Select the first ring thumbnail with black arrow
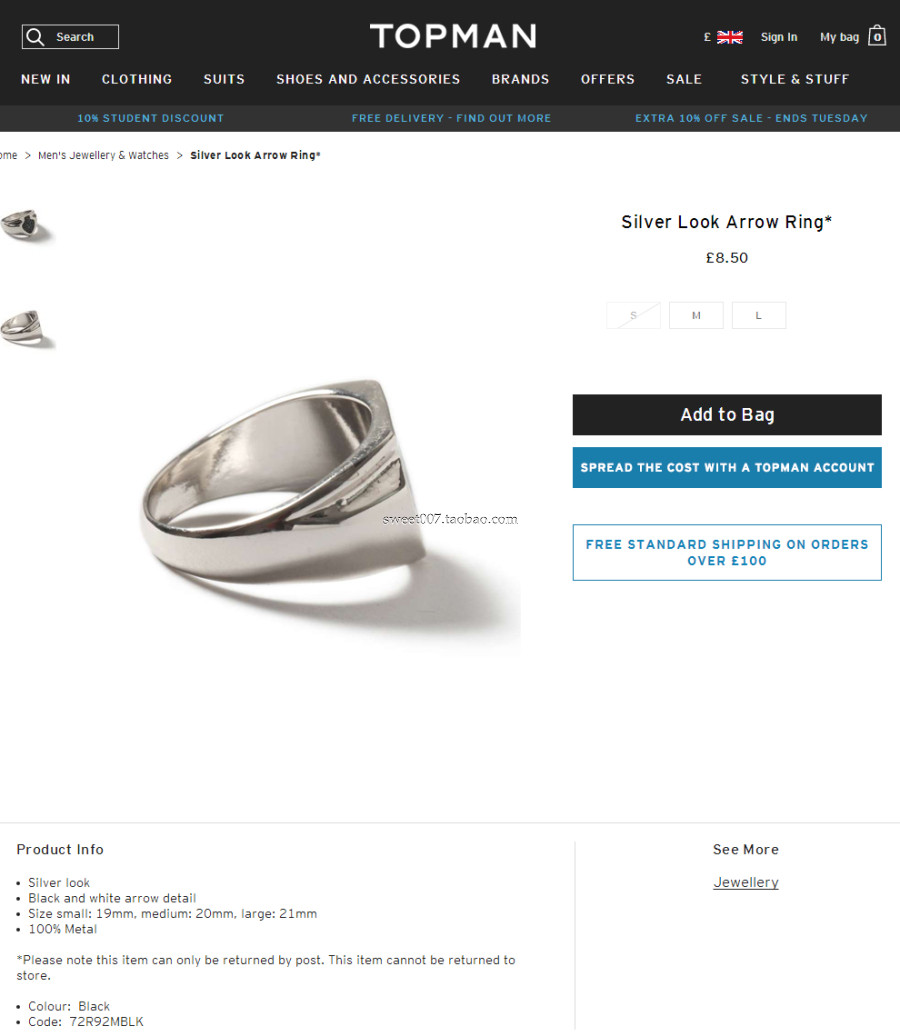The height and width of the screenshot is (1036, 900). click(x=25, y=225)
